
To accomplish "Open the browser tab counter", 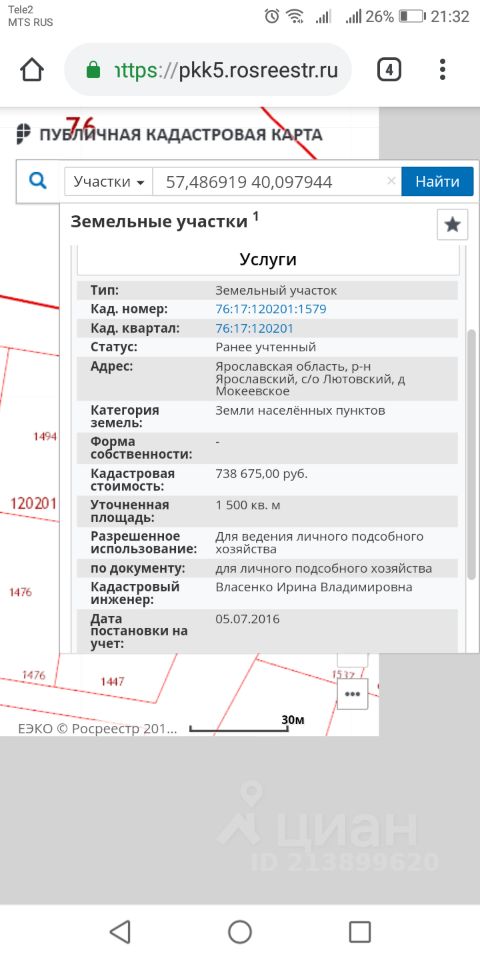I will tap(389, 70).
